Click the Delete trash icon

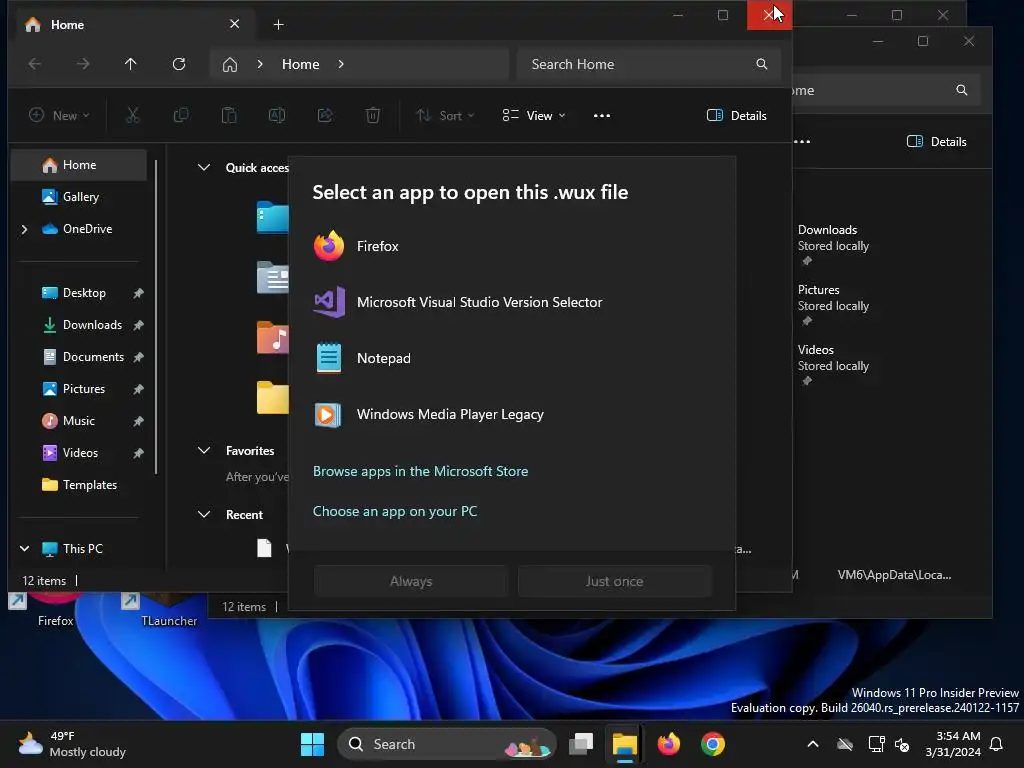[x=373, y=116]
